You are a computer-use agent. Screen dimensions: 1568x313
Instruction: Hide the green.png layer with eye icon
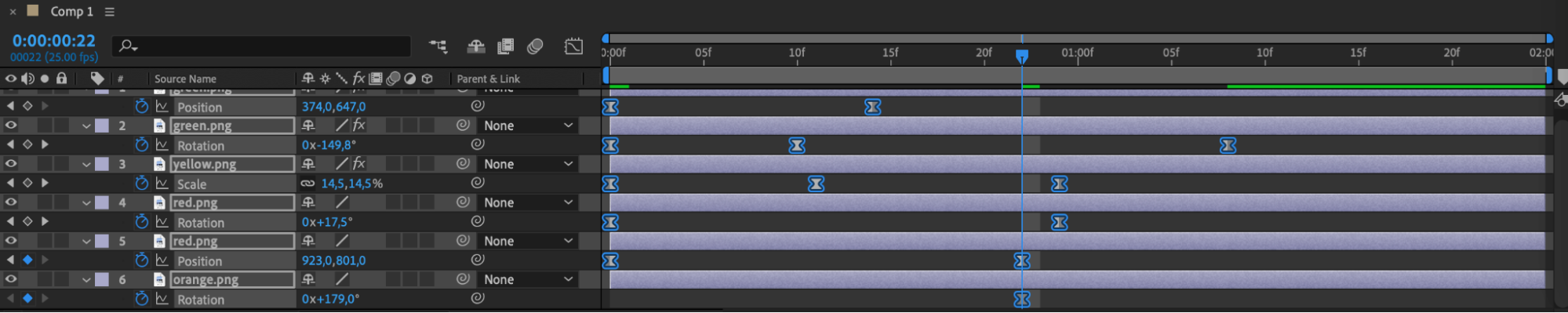pyautogui.click(x=11, y=126)
